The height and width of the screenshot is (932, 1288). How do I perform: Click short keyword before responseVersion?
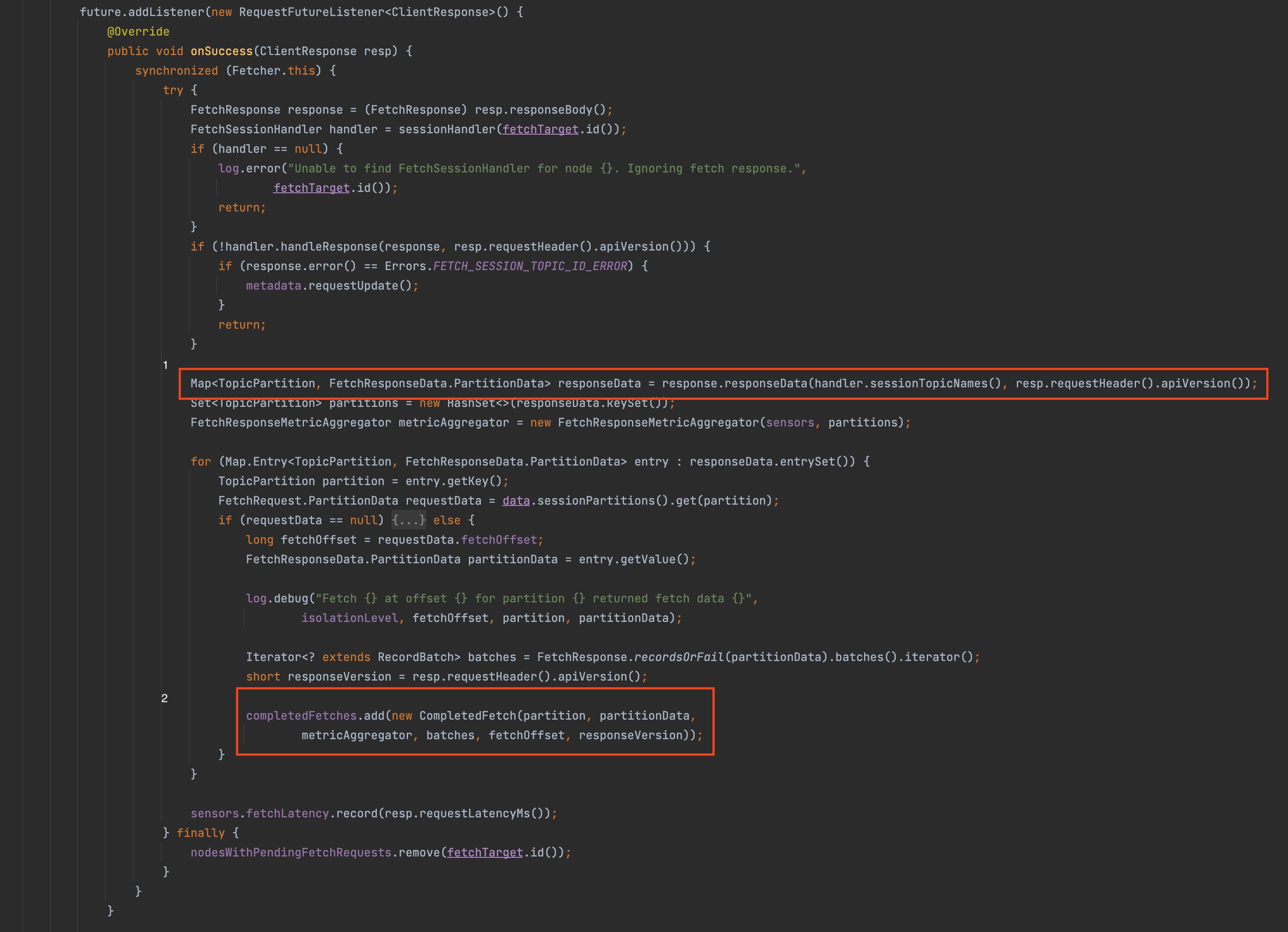coord(263,677)
